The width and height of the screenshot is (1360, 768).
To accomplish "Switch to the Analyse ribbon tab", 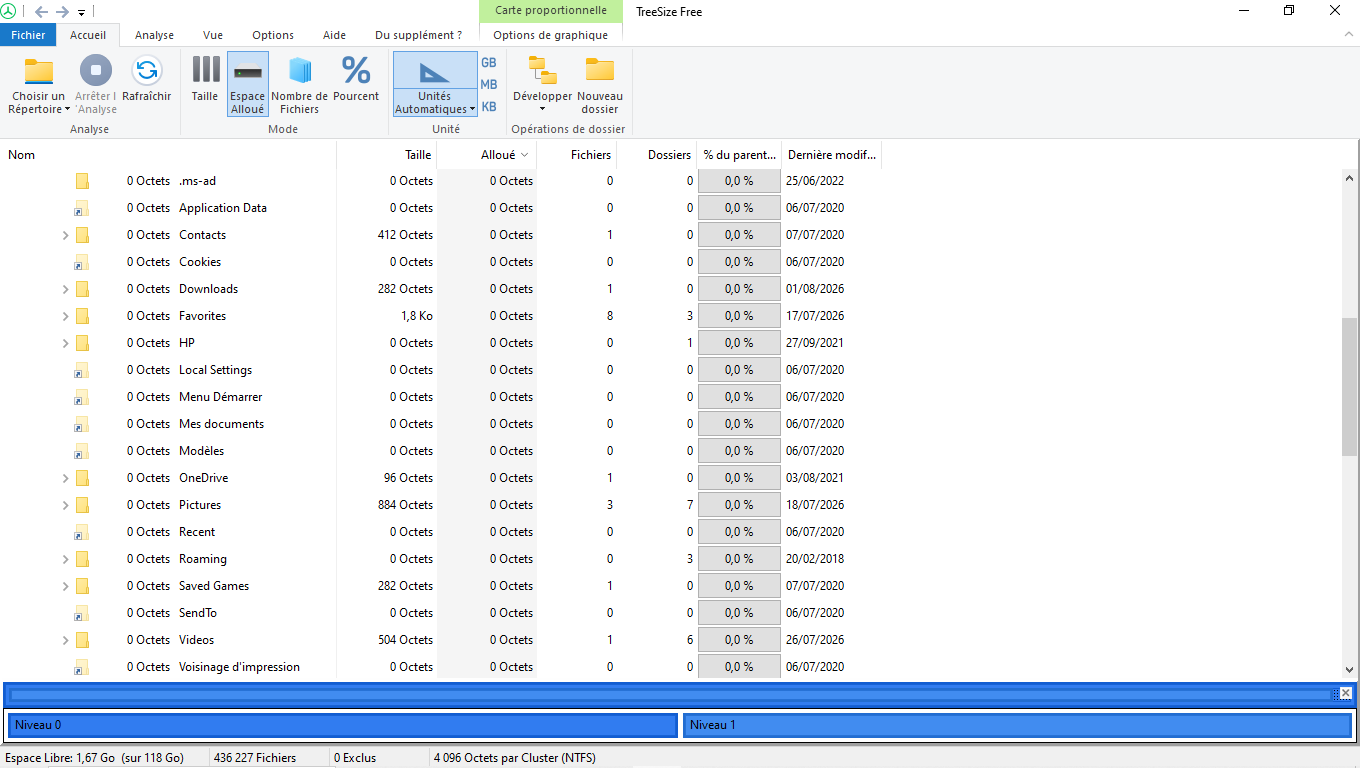I will [x=154, y=35].
